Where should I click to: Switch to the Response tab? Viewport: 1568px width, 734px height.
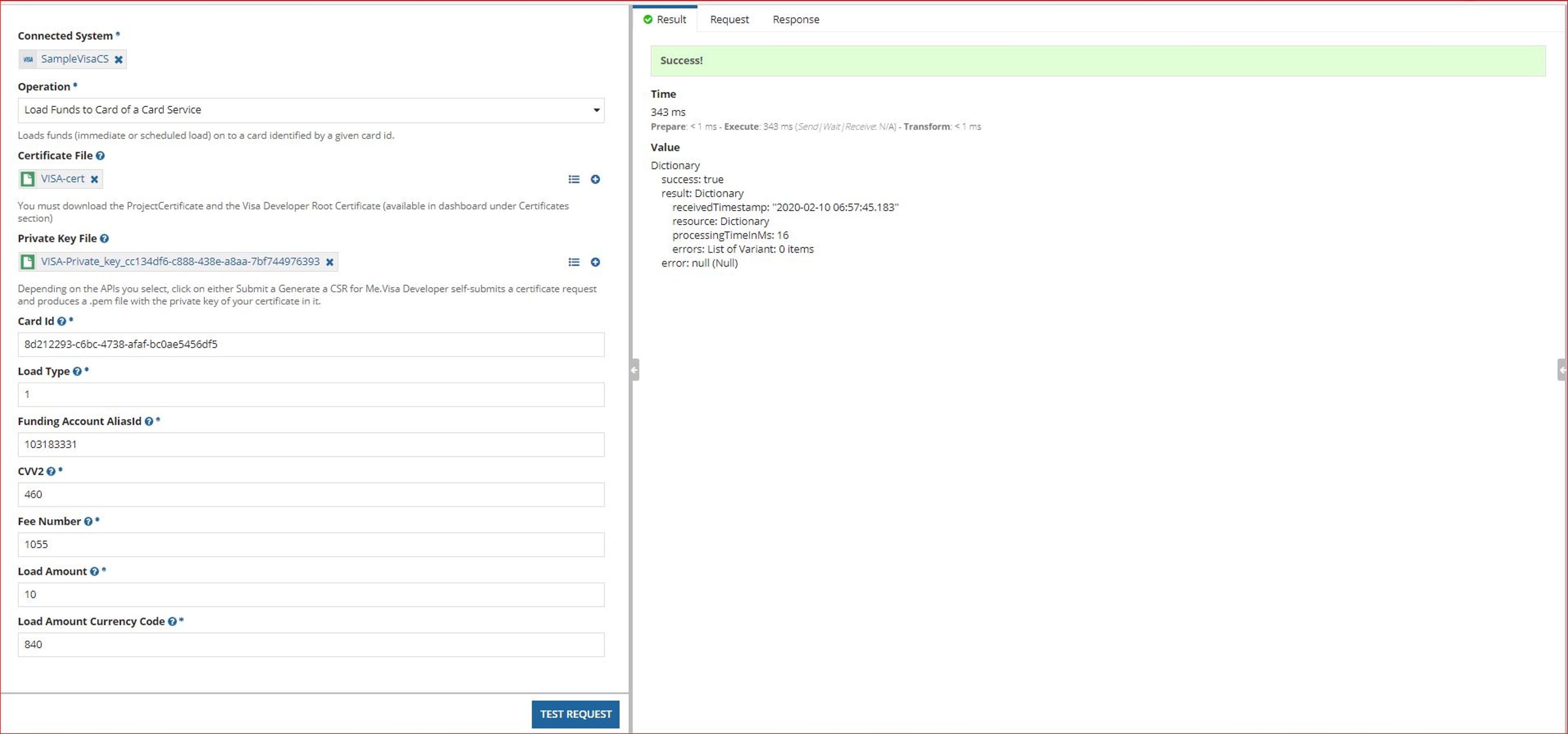coord(795,20)
